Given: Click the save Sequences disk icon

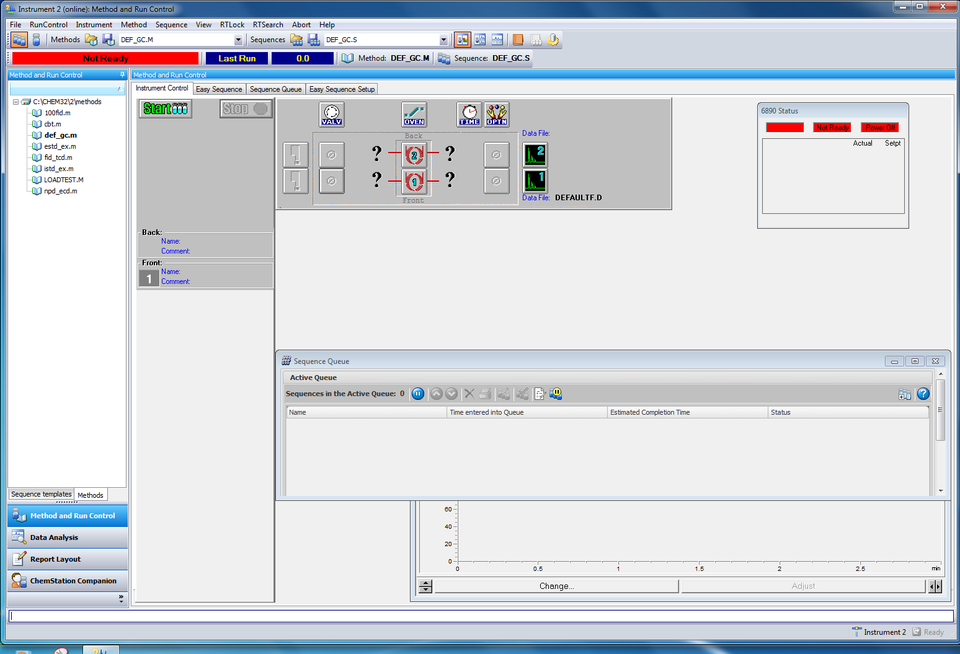Looking at the screenshot, I should (313, 41).
